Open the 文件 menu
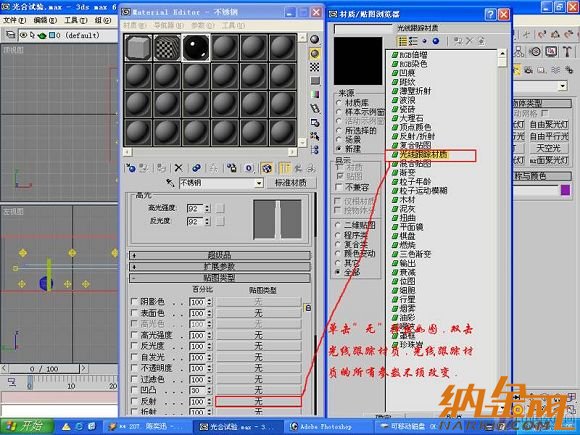580x435 pixels. click(14, 20)
